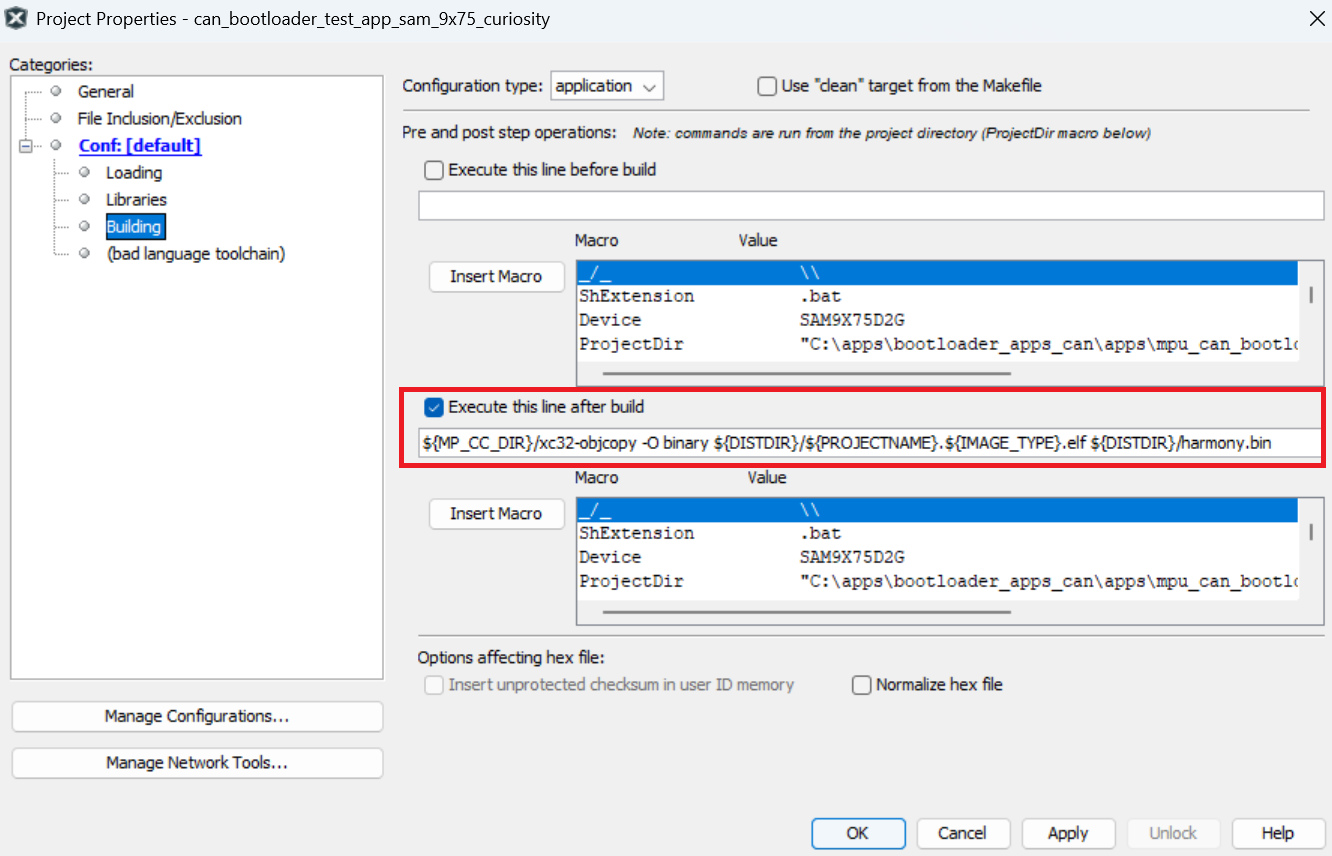Select the Loading category
The width and height of the screenshot is (1332, 856).
click(133, 172)
